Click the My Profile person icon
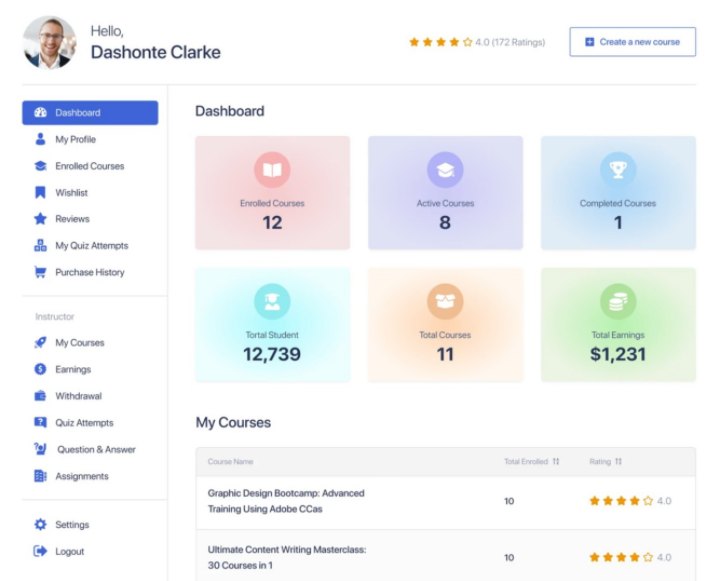The height and width of the screenshot is (581, 720). [40, 140]
